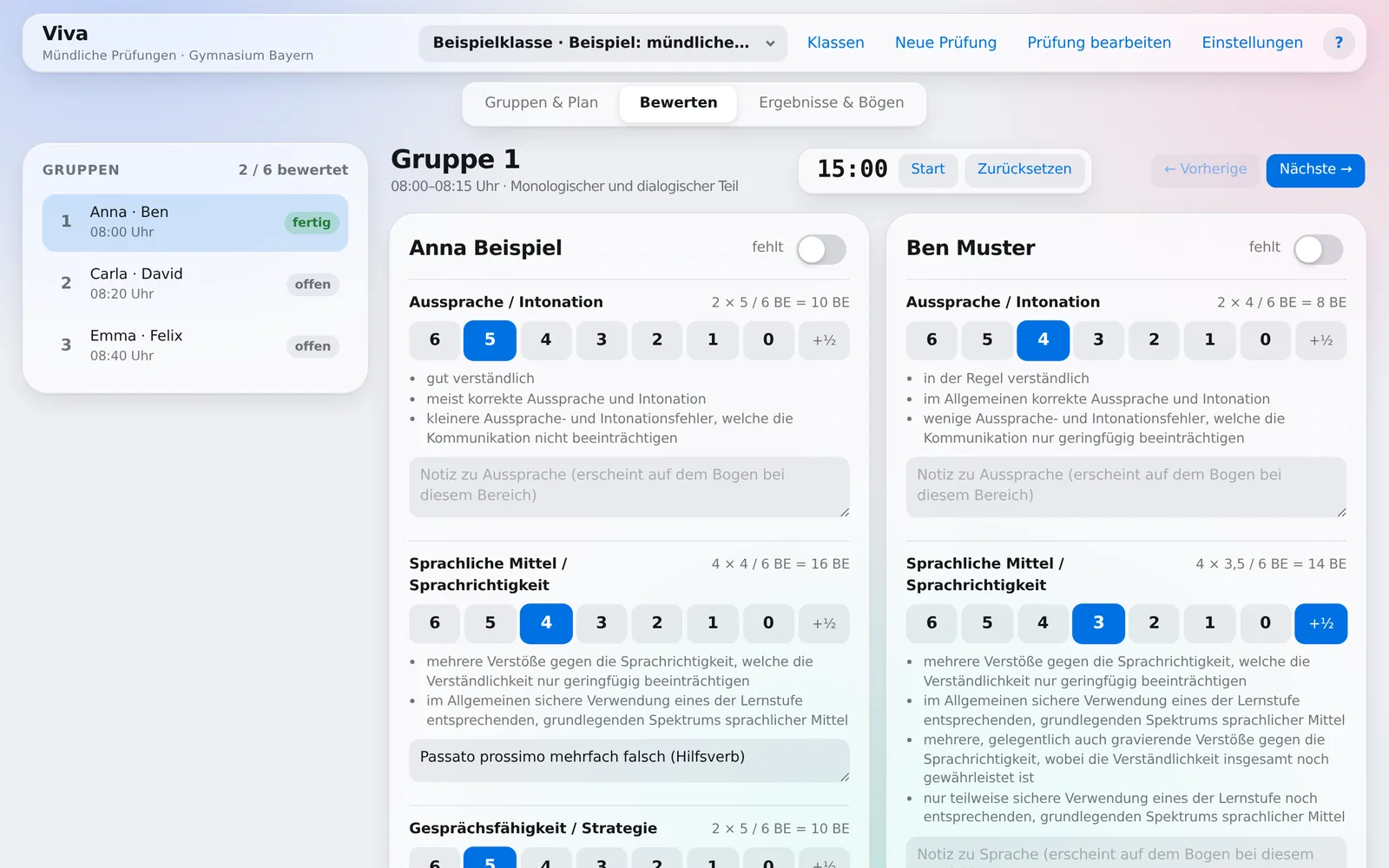
Task: Reset the timer with Zurücksetzen
Action: tap(1024, 169)
